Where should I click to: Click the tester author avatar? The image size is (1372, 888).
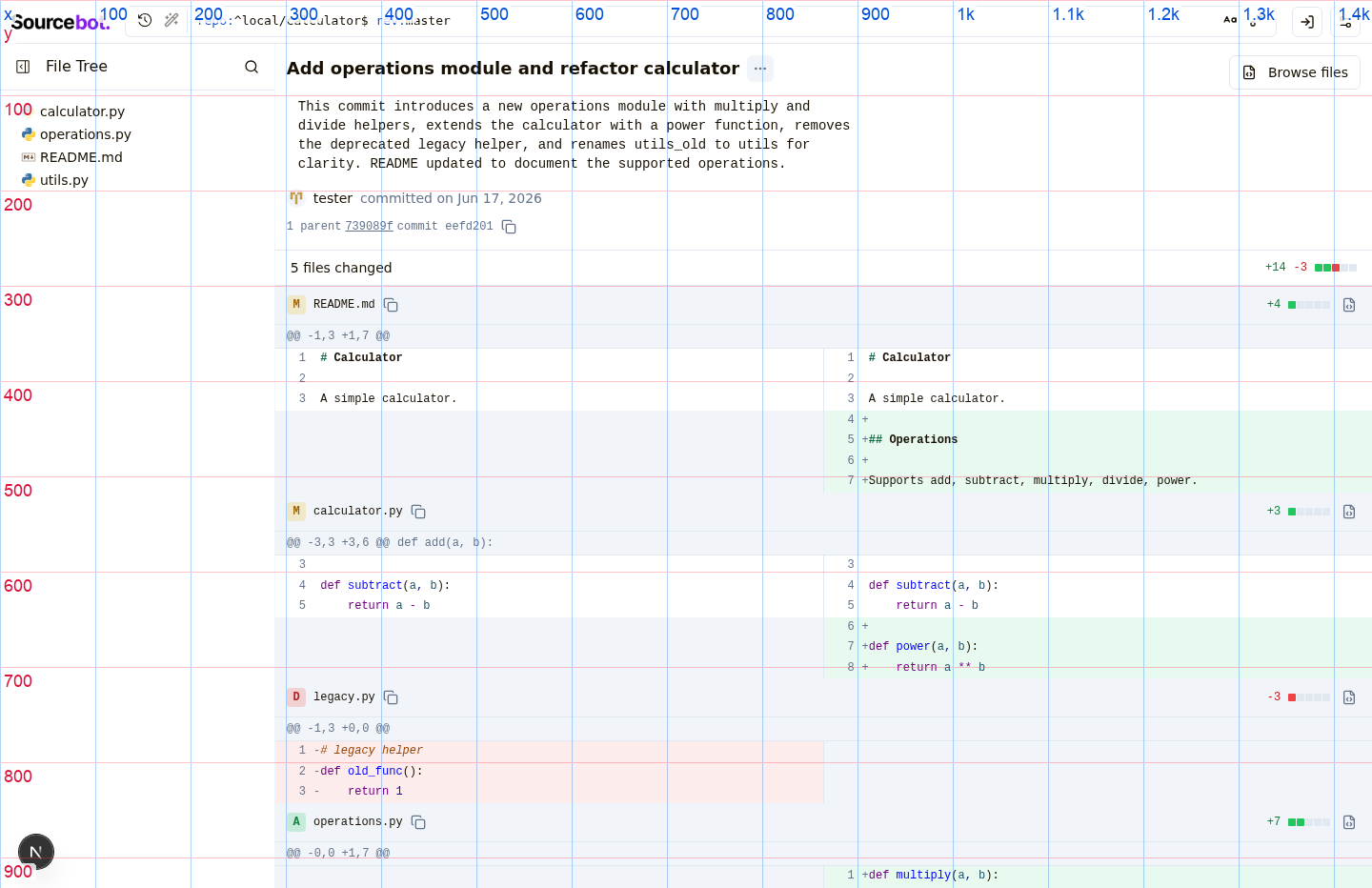point(296,198)
